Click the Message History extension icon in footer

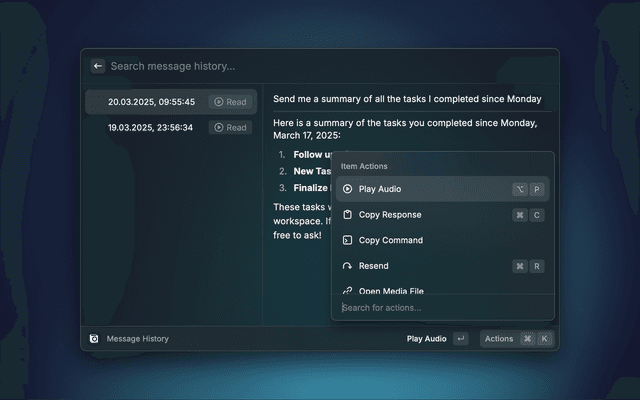(94, 339)
